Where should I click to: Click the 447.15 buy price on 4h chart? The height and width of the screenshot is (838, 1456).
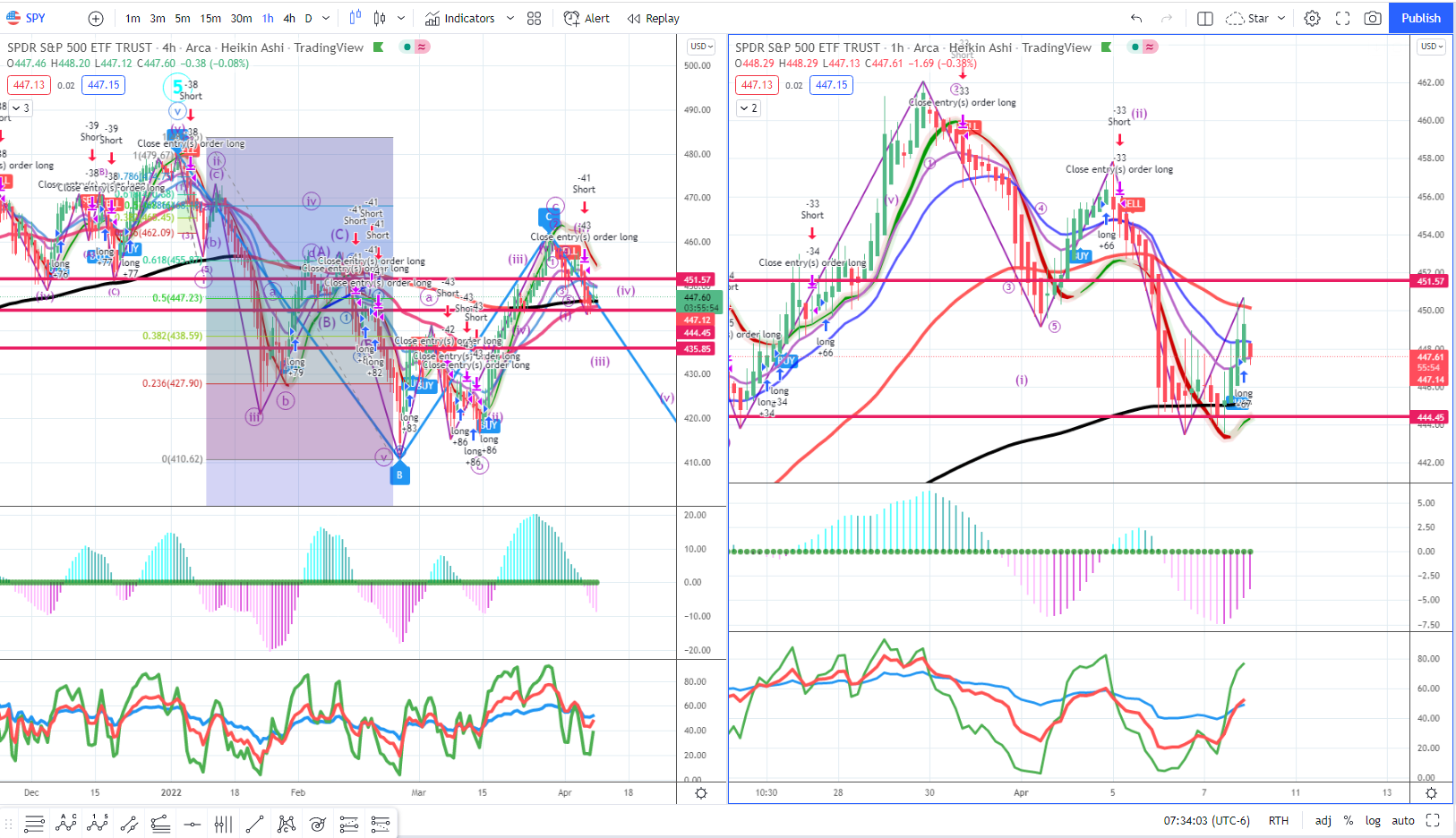point(104,85)
